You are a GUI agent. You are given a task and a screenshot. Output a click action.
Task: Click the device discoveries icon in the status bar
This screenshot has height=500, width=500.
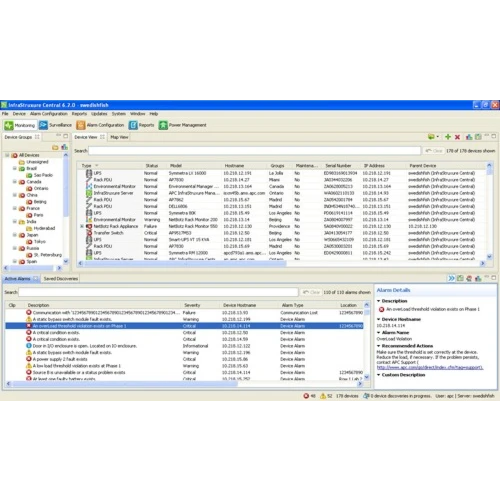(x=366, y=396)
